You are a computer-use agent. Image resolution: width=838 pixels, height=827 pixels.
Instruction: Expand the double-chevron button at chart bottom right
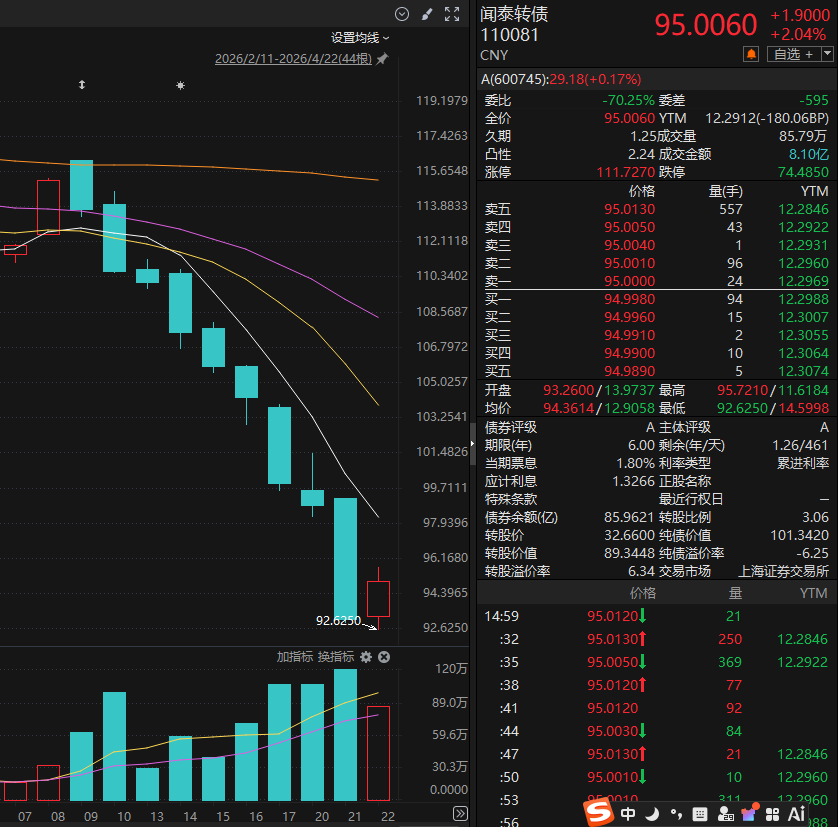point(460,813)
